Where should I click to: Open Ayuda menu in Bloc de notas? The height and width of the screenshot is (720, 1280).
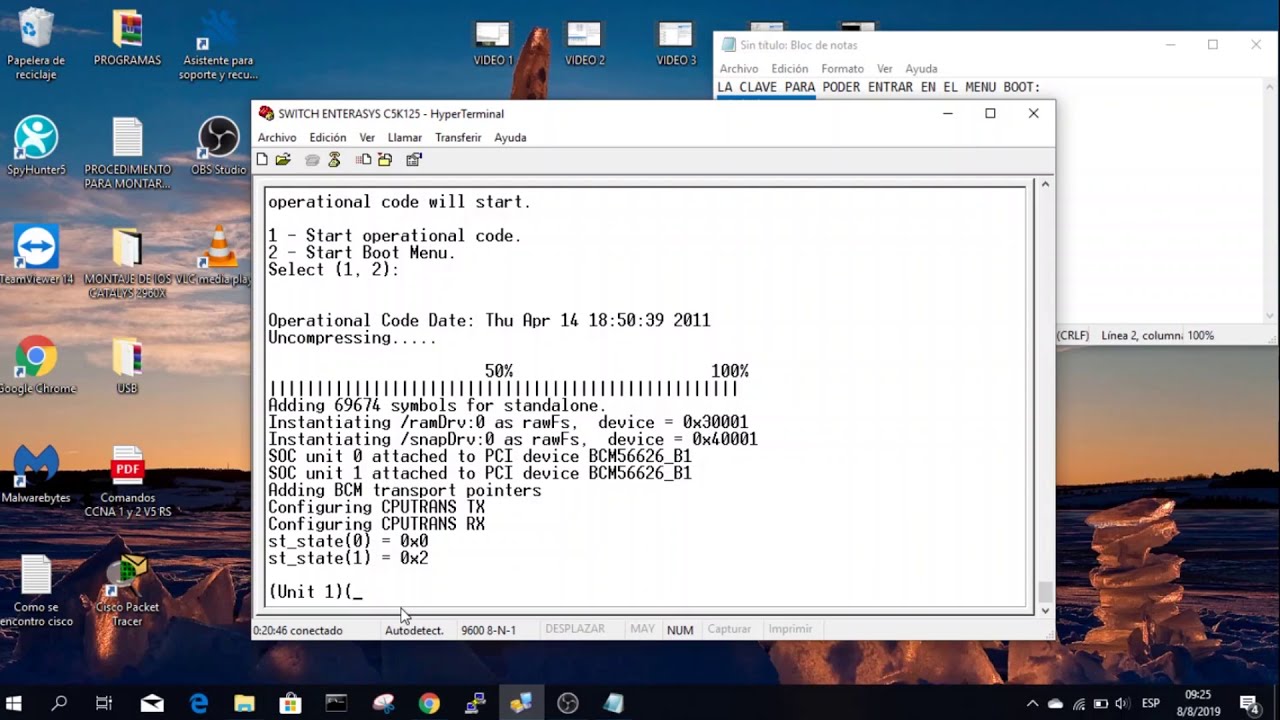click(921, 69)
